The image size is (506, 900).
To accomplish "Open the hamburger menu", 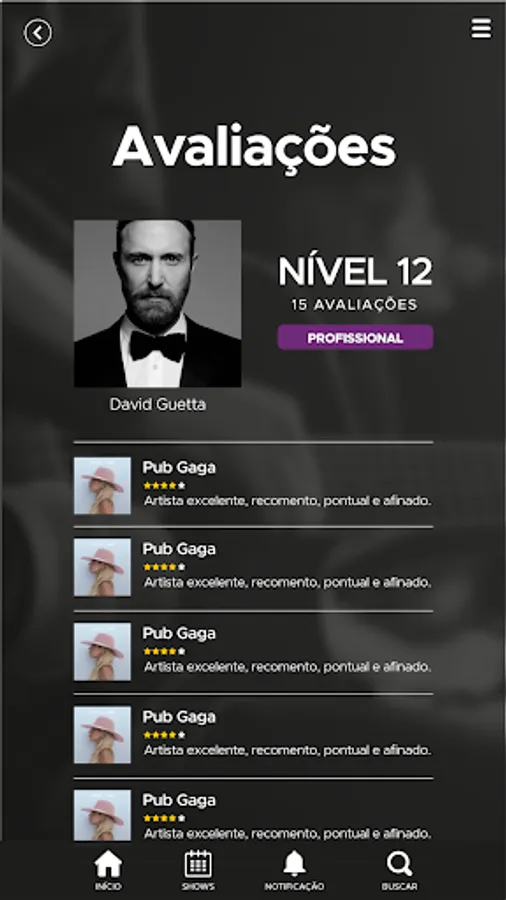I will tap(481, 28).
